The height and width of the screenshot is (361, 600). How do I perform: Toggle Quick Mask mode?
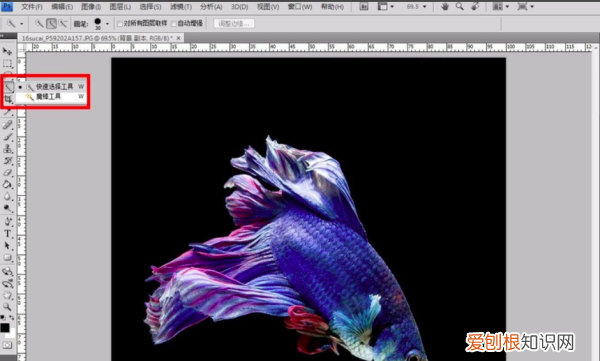[7, 345]
